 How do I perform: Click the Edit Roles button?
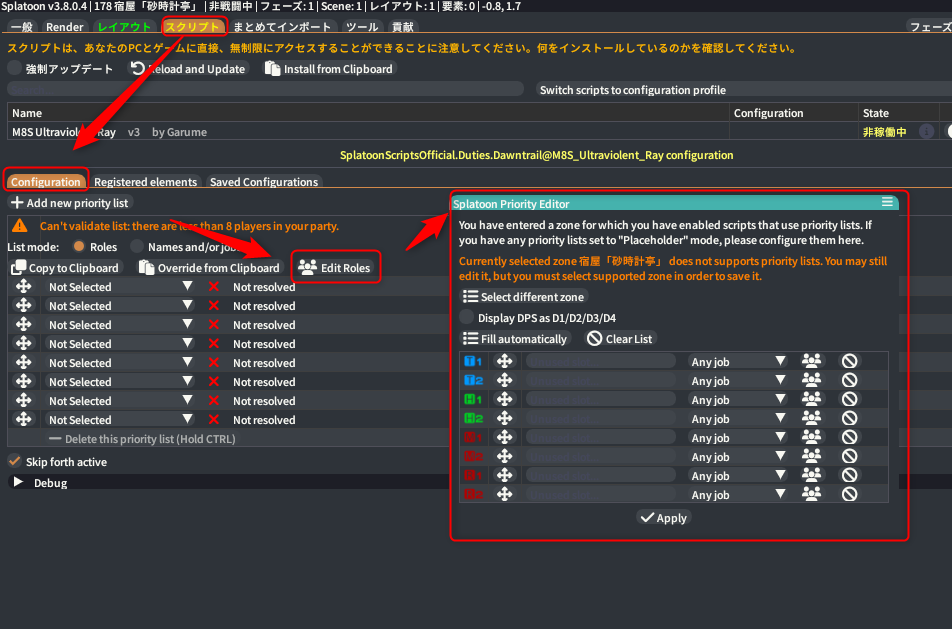point(335,267)
